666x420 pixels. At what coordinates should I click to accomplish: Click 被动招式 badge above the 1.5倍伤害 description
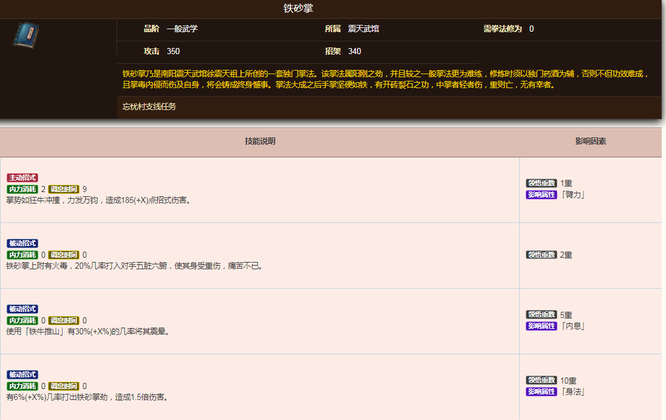[x=23, y=375]
